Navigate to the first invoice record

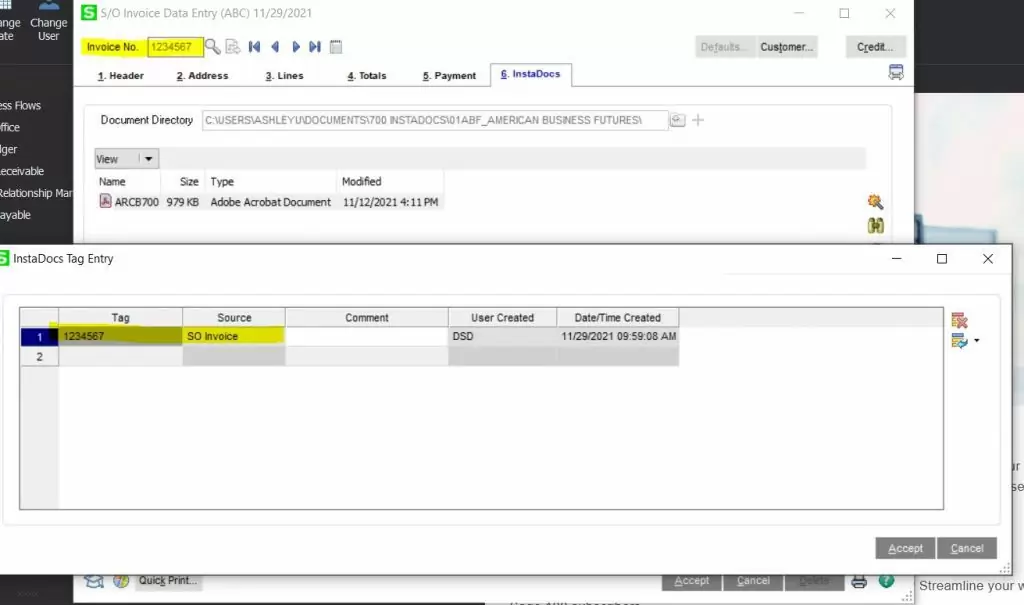point(254,46)
